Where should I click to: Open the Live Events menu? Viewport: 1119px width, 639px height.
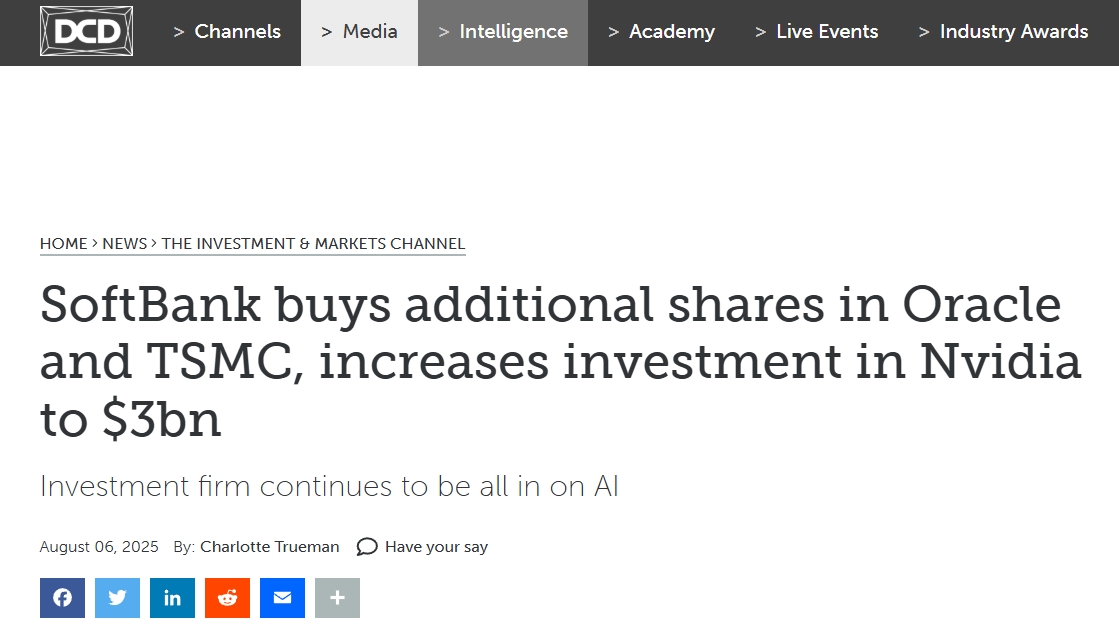click(x=816, y=32)
